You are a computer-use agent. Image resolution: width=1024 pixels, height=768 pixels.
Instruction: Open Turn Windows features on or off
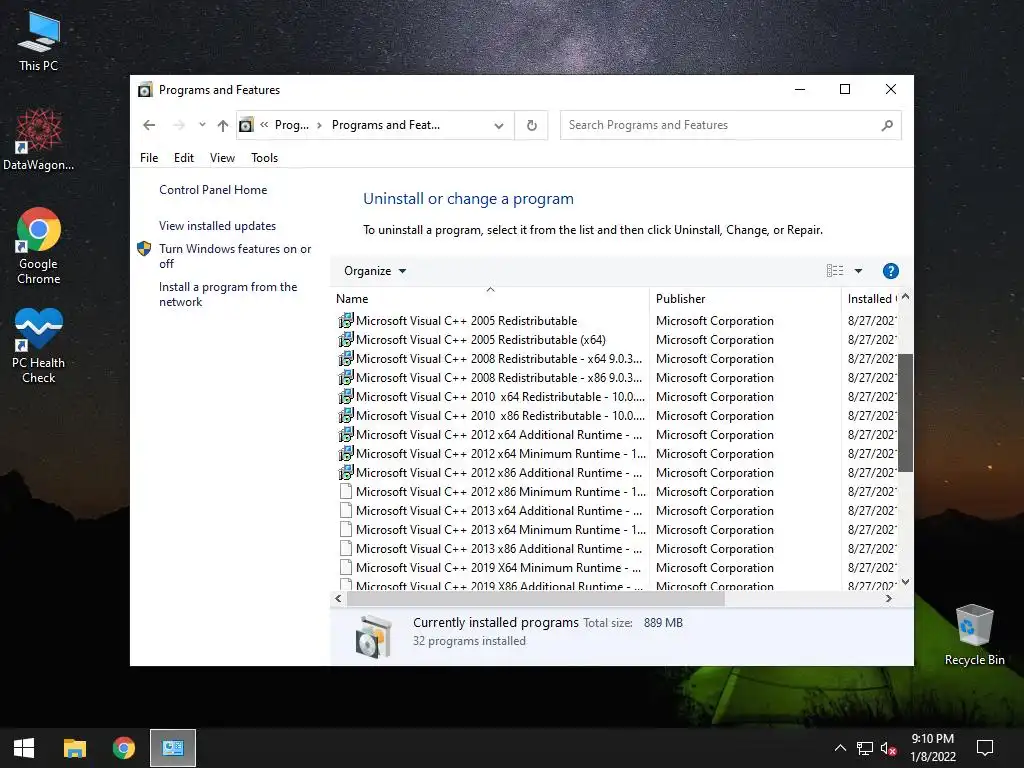pos(235,256)
